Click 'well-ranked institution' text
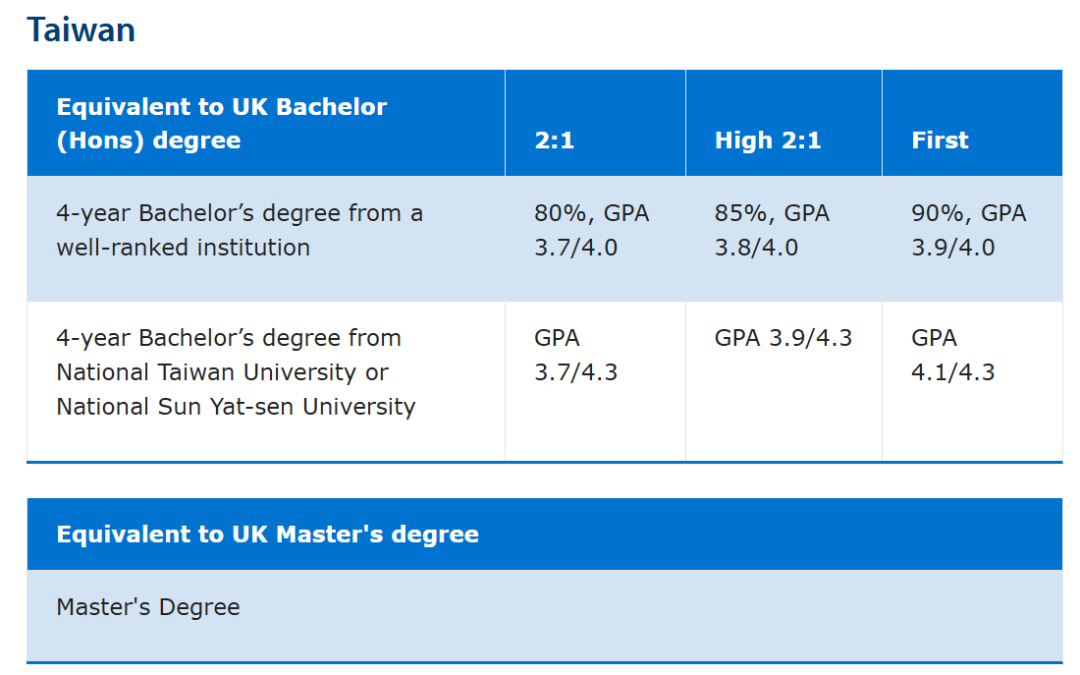1080x675 pixels. point(183,247)
